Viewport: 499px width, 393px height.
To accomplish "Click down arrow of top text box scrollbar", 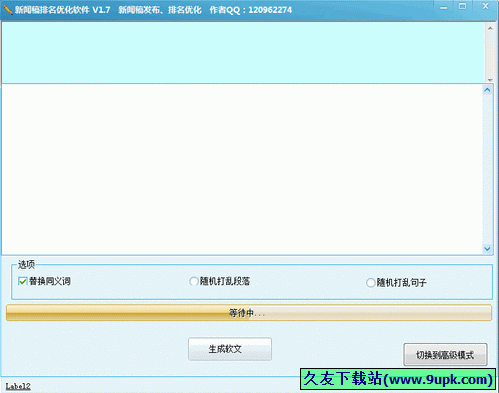I will click(490, 79).
